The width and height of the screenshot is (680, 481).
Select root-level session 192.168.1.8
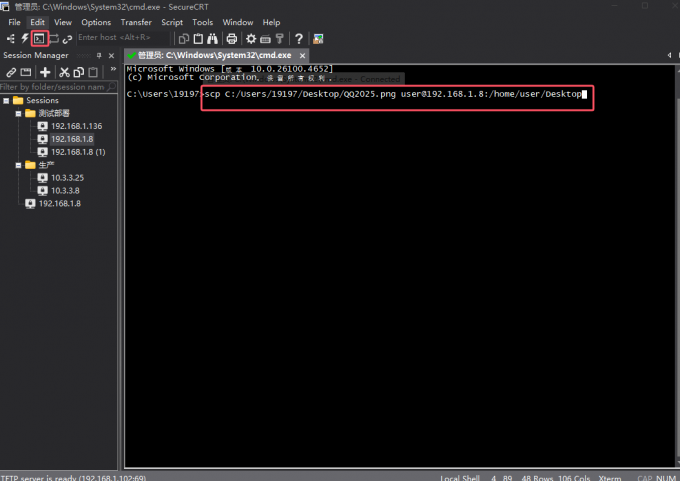point(59,204)
